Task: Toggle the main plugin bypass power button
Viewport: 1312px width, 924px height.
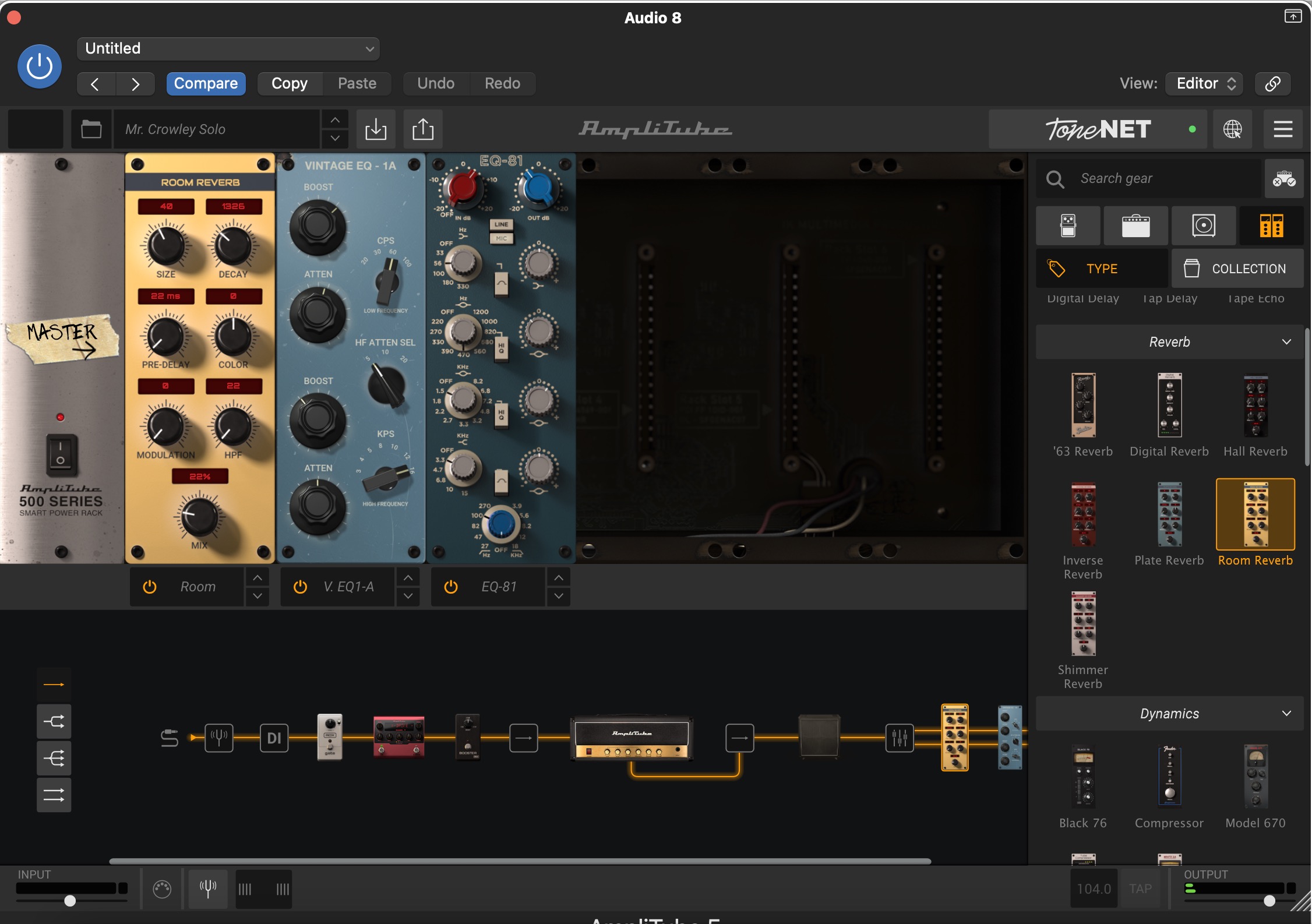Action: 40,66
